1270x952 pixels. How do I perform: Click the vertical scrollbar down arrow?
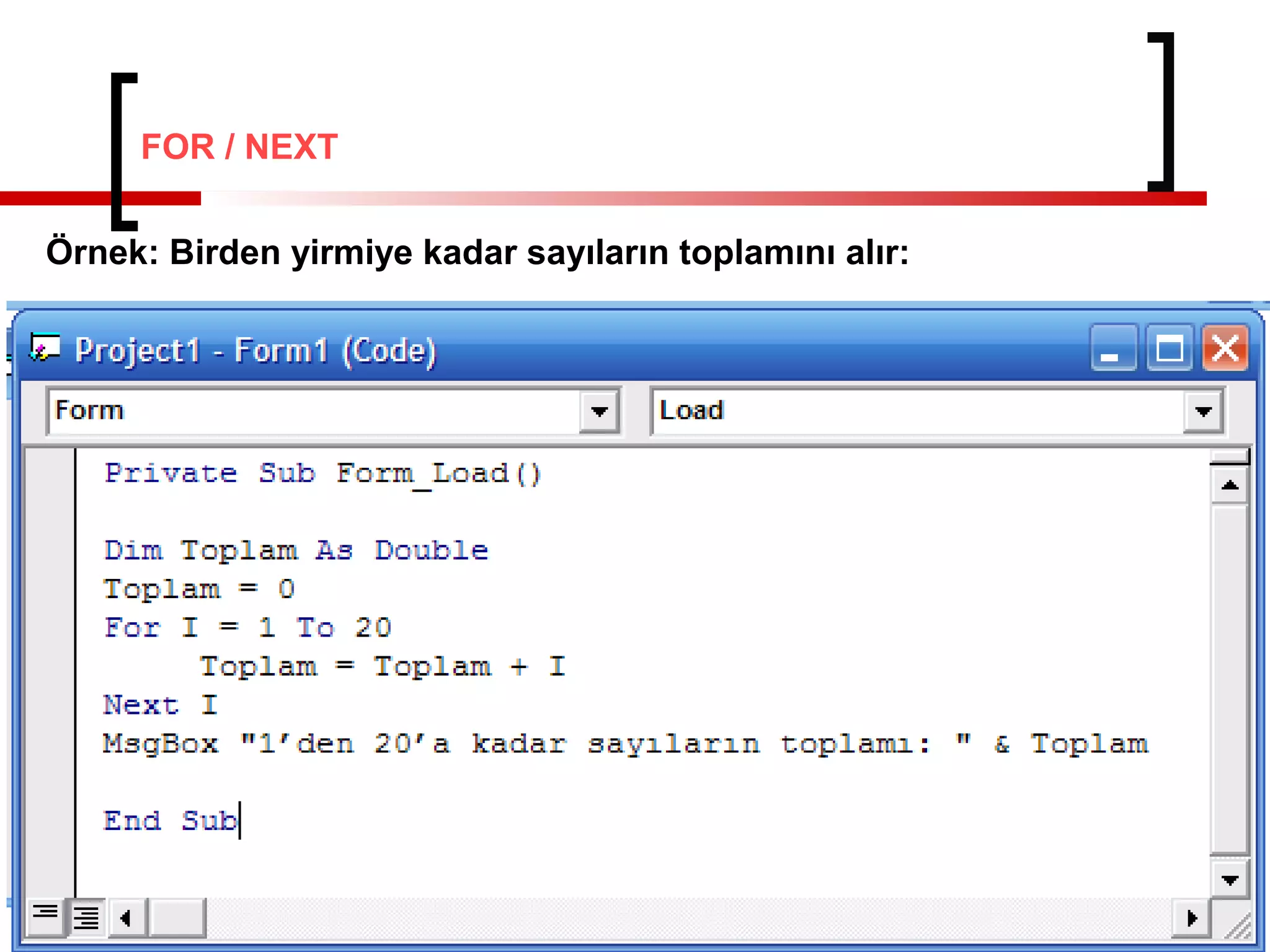[1230, 879]
